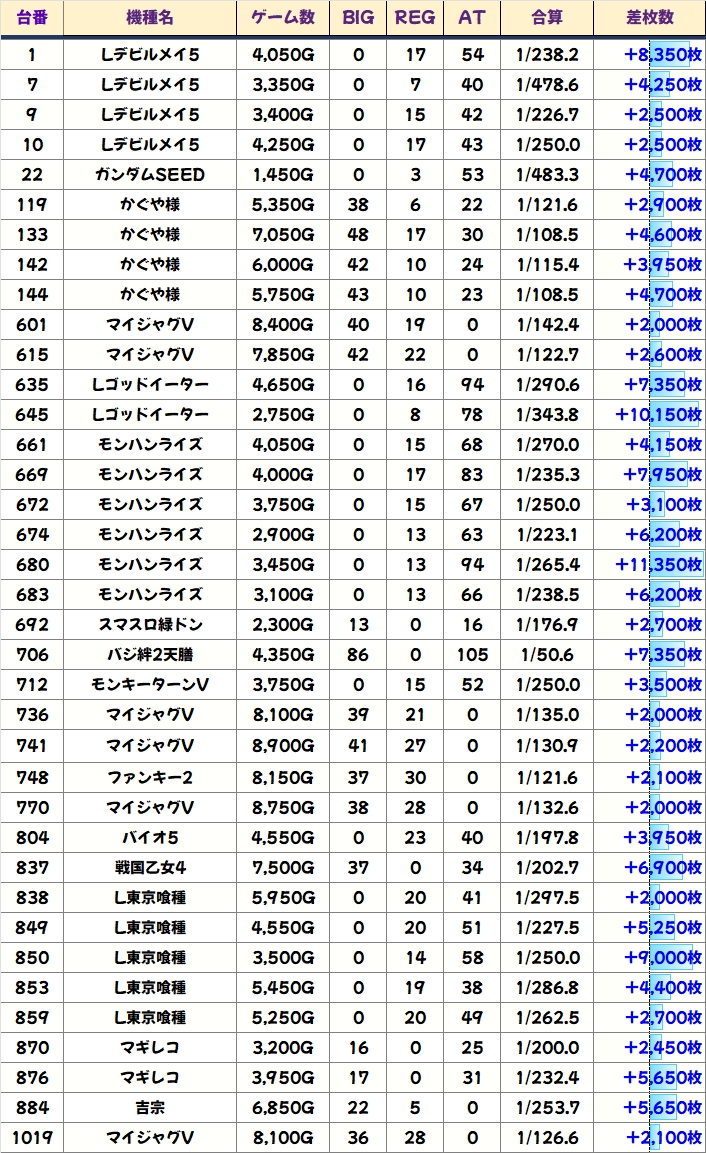Select the +4,250枚 value in row 7
Screen dimensions: 706x1153
click(x=663, y=85)
